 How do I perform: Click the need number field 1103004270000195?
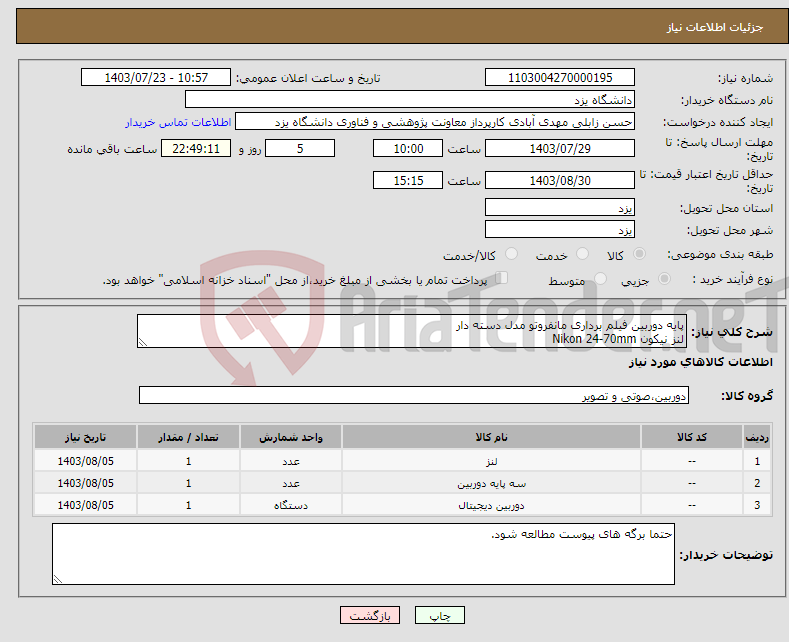coord(560,77)
